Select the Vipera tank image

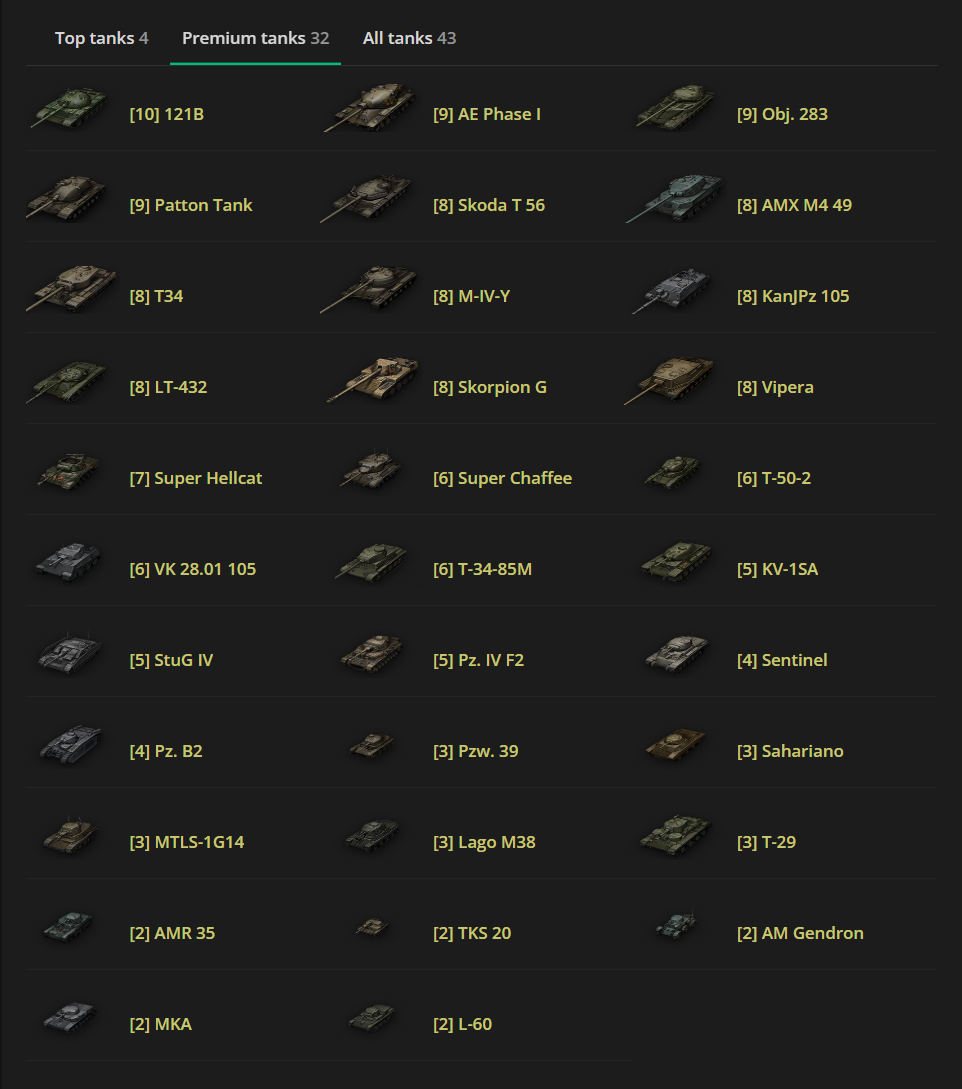(x=670, y=380)
